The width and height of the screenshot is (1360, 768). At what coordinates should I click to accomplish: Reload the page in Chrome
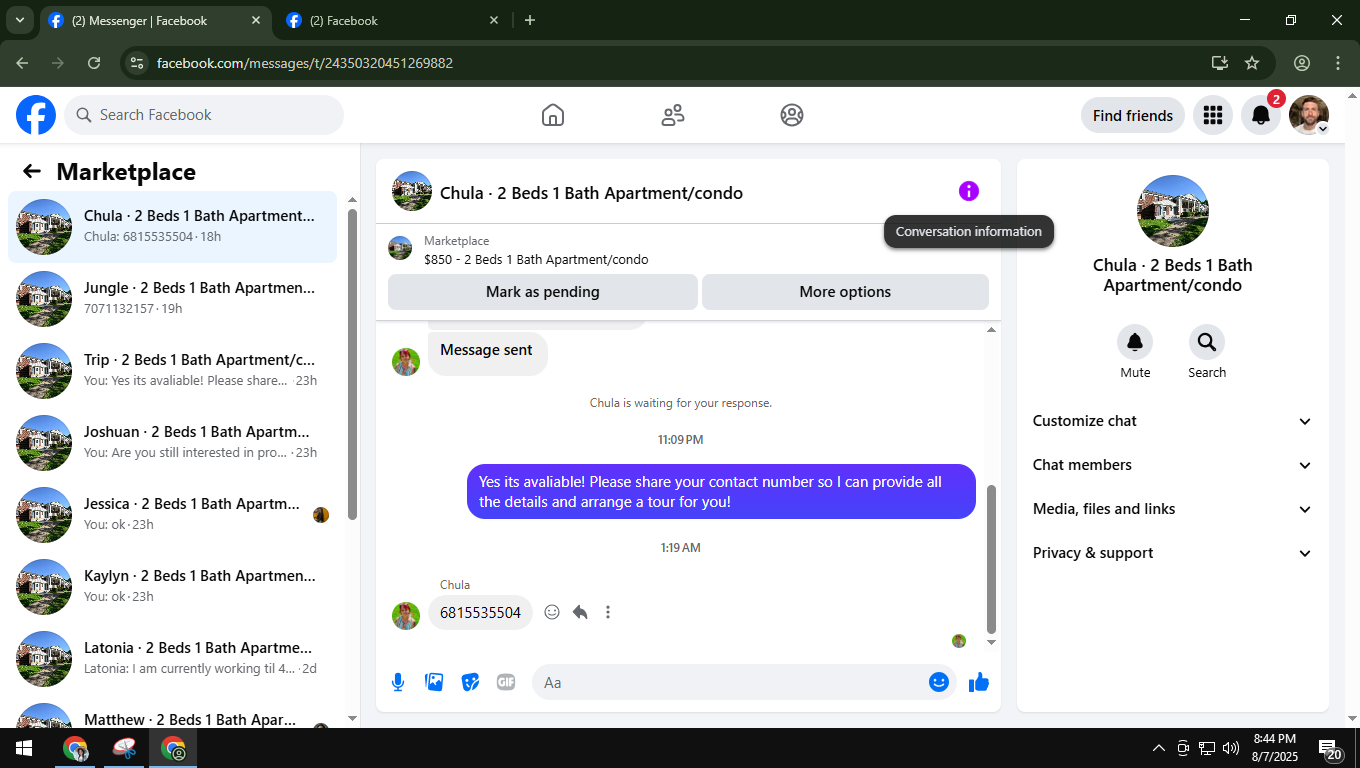pyautogui.click(x=94, y=63)
